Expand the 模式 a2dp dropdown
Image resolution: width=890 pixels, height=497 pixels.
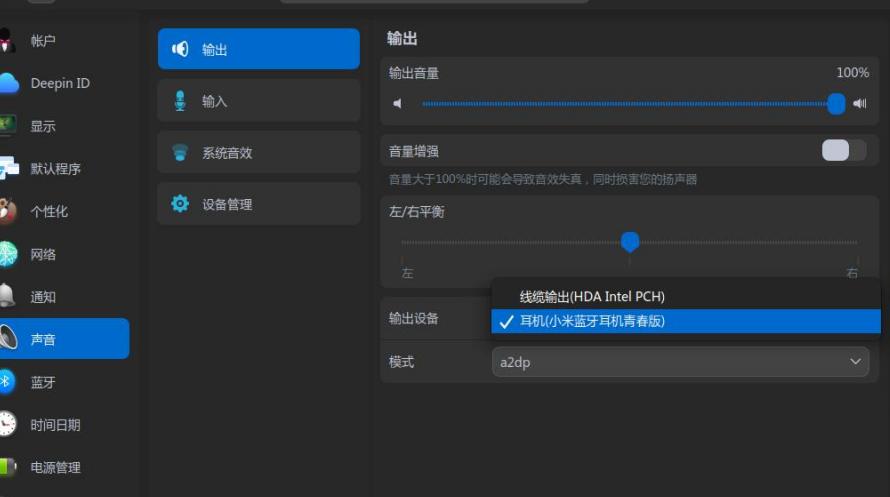[x=680, y=362]
